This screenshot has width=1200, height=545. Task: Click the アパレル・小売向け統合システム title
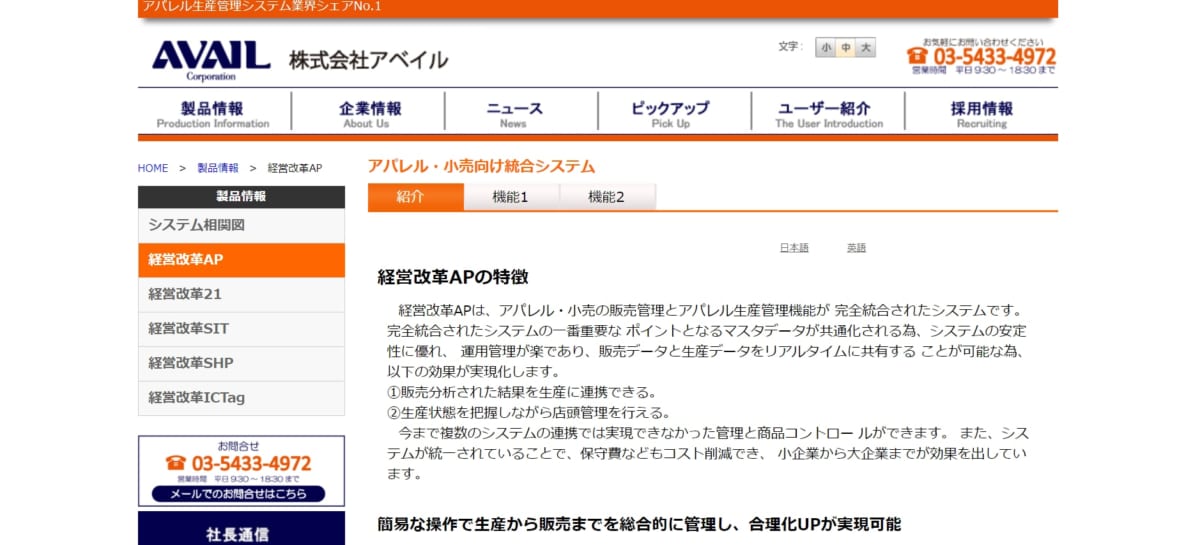point(481,166)
